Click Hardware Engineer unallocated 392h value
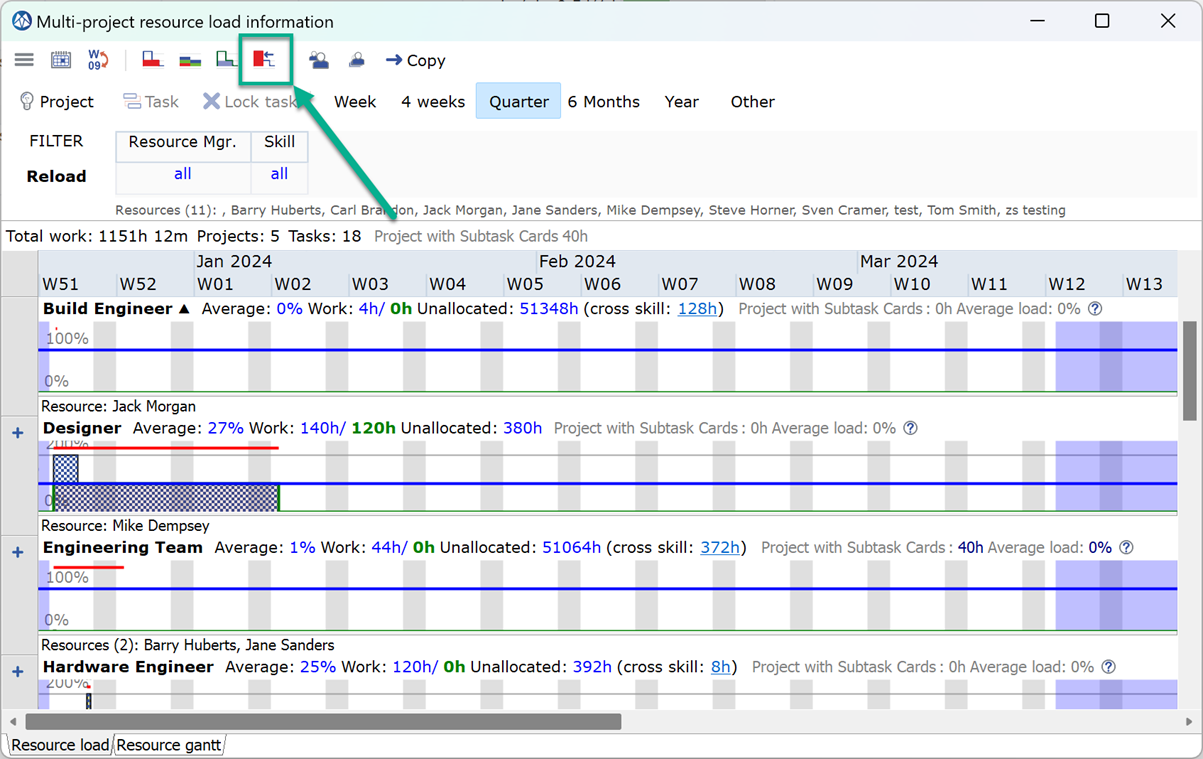The height and width of the screenshot is (759, 1203). coord(592,667)
